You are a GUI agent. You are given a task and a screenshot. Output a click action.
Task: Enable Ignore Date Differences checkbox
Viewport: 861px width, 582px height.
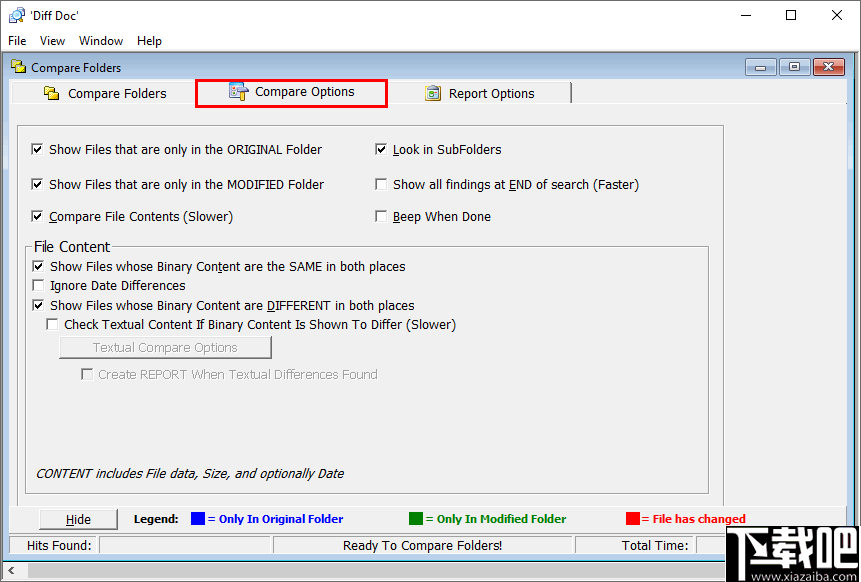pyautogui.click(x=38, y=286)
